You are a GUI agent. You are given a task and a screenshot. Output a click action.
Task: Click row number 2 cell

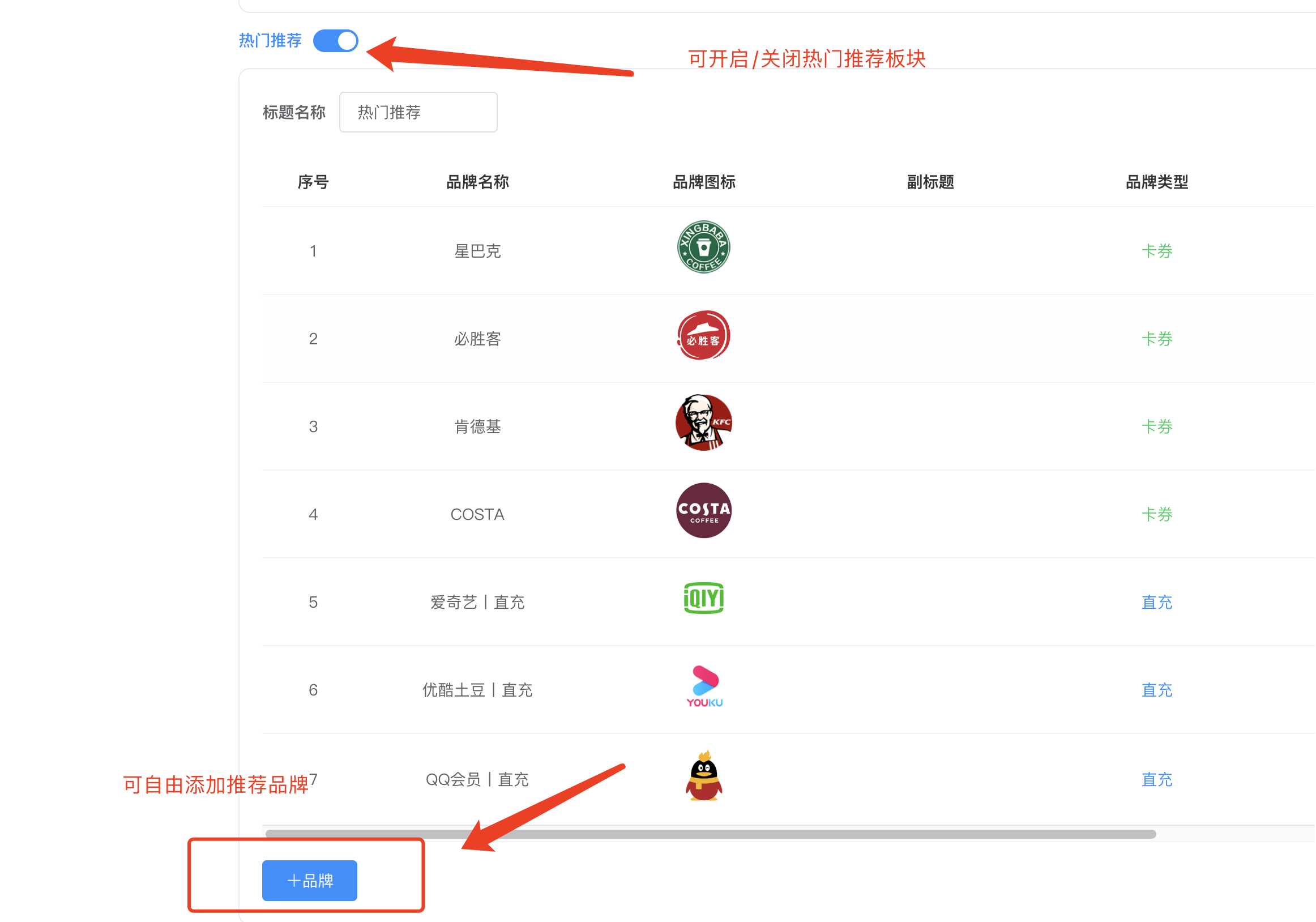click(313, 339)
